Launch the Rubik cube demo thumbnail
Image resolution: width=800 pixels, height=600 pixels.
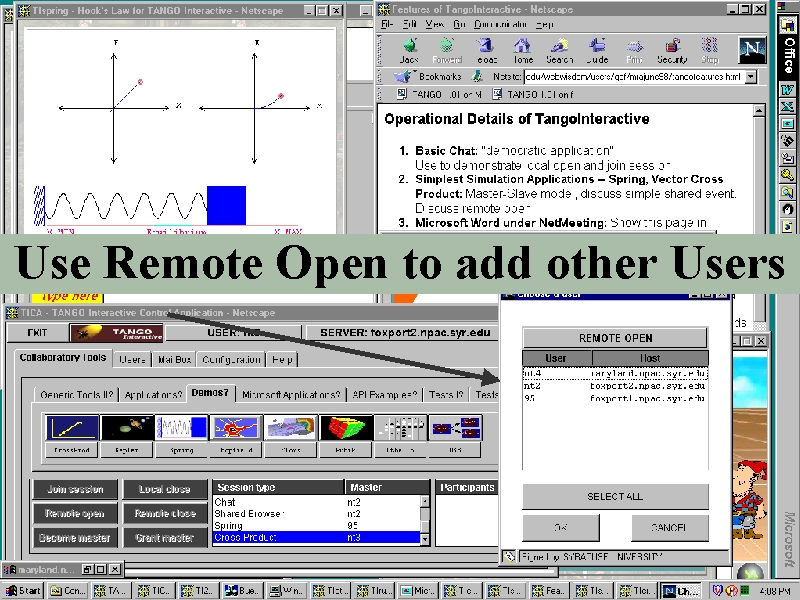click(x=346, y=428)
